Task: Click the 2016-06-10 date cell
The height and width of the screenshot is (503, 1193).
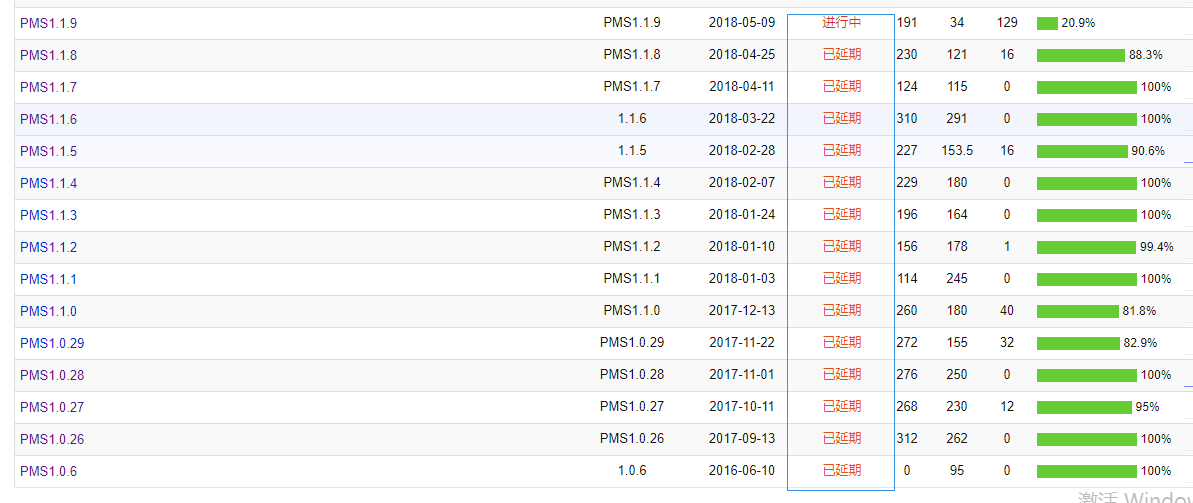Action: click(741, 470)
